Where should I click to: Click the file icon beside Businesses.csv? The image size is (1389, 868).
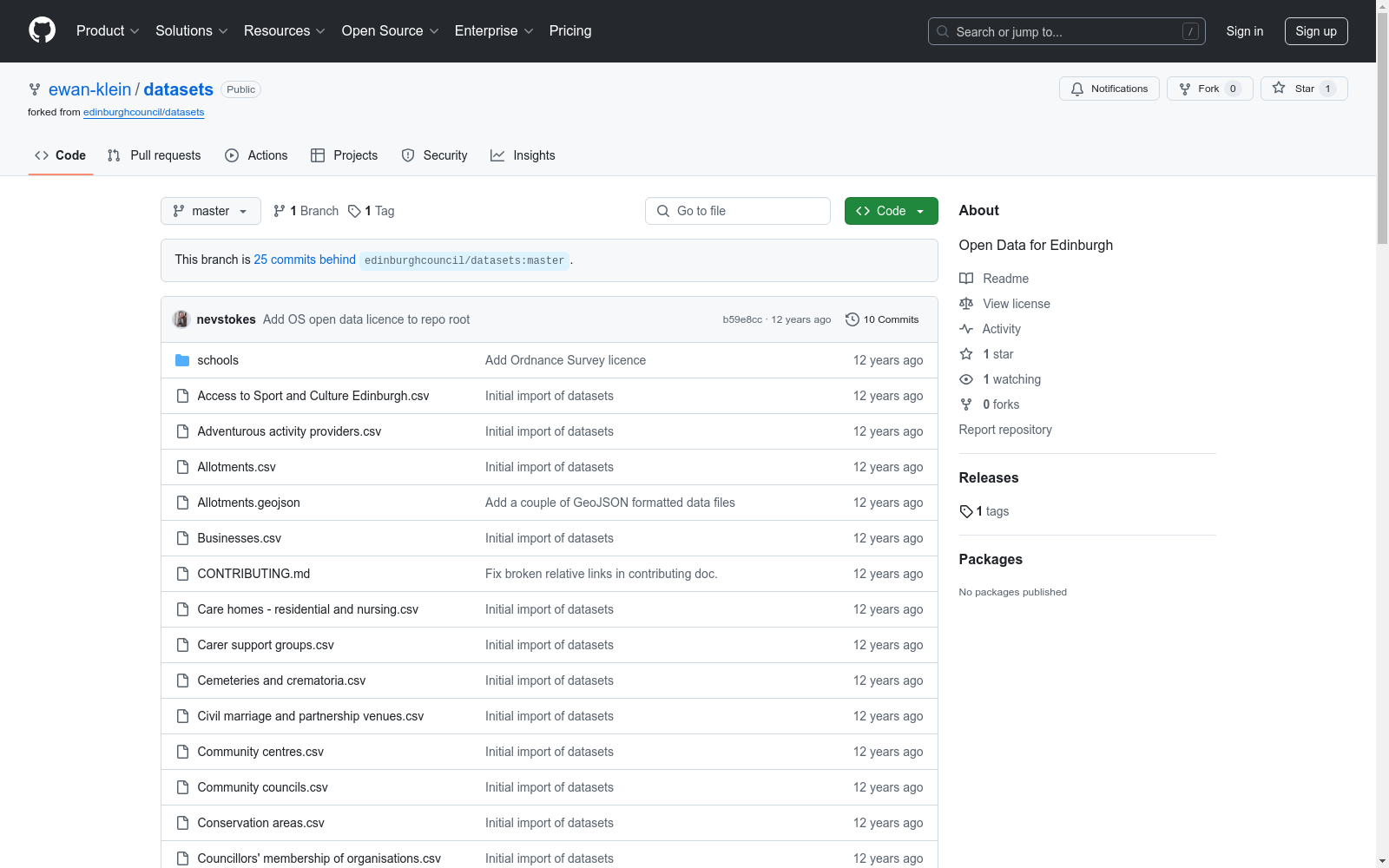[x=182, y=538]
